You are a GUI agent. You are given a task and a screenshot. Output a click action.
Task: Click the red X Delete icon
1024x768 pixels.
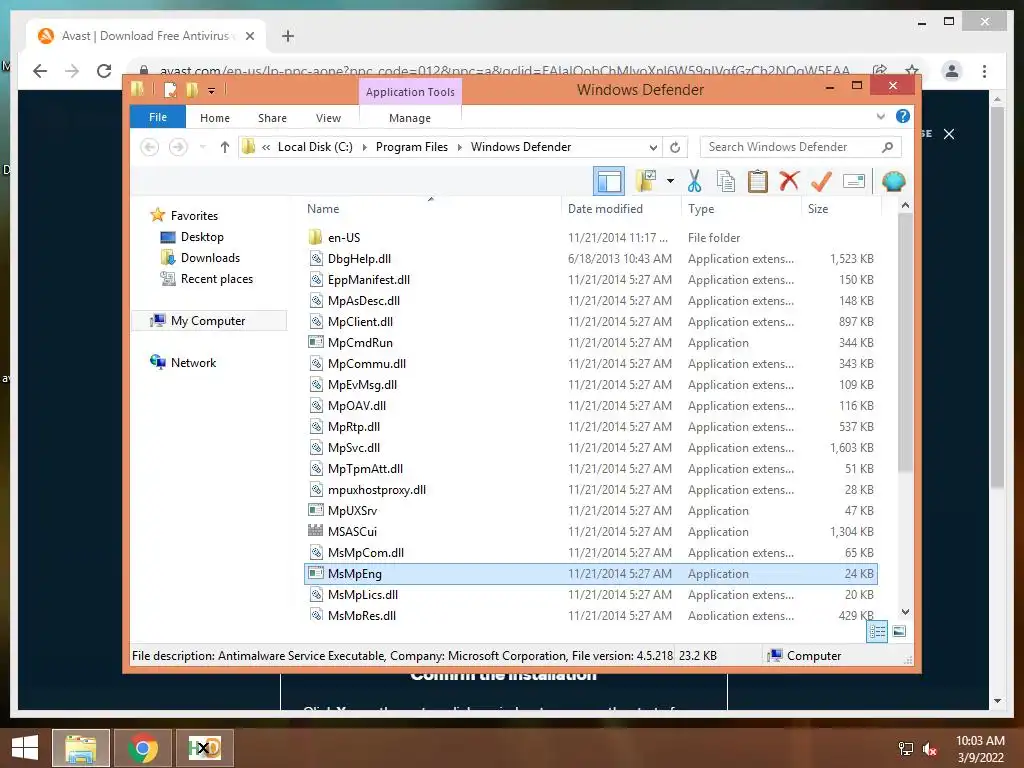[789, 181]
